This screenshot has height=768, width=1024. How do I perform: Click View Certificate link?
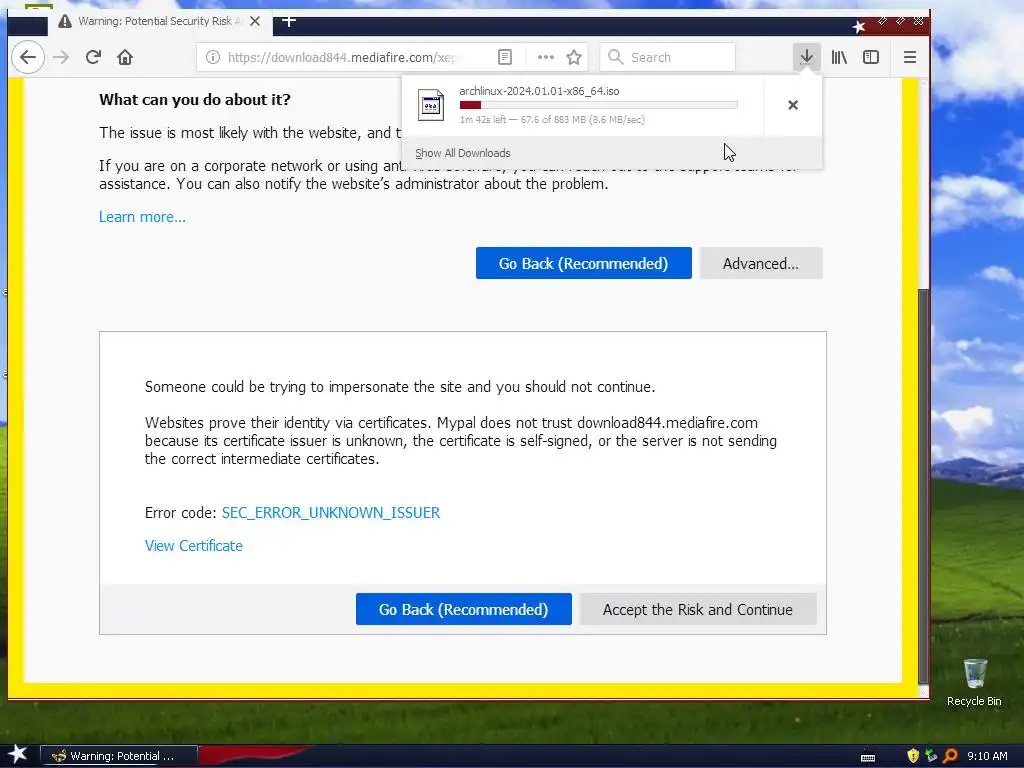pos(193,546)
